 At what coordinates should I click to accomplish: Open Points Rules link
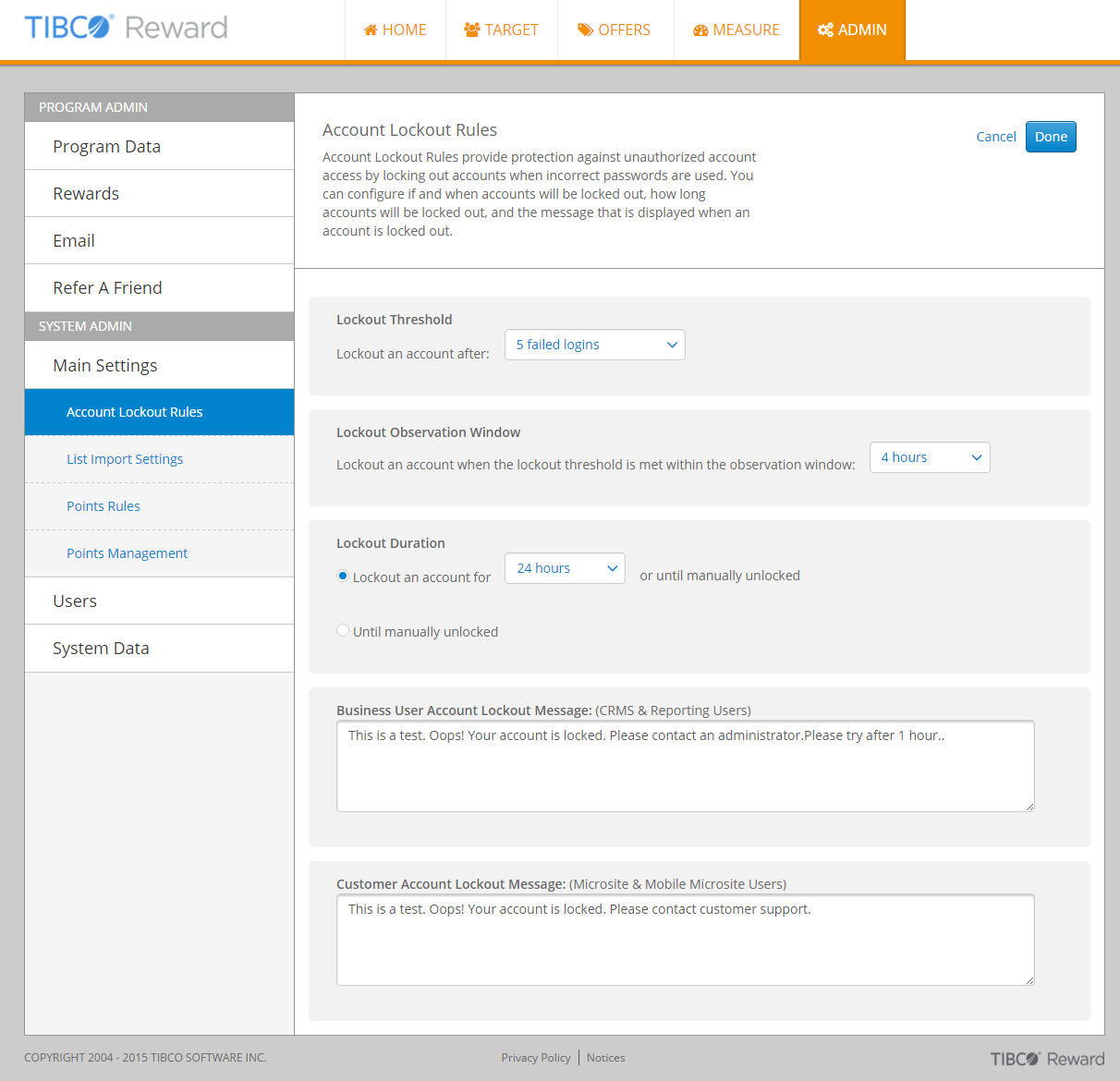103,506
